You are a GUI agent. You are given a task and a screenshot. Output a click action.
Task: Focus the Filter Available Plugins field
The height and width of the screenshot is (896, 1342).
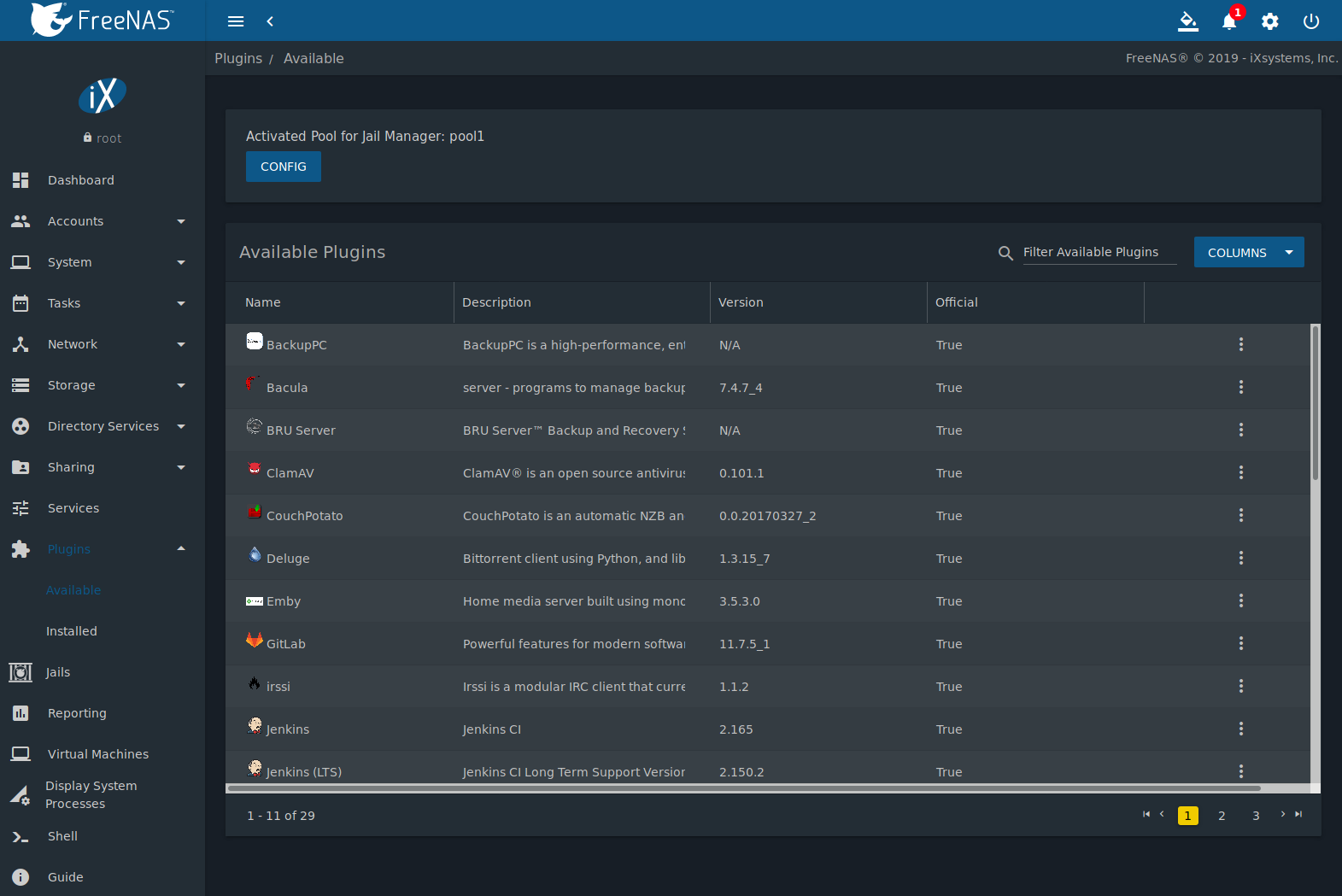pos(1099,252)
